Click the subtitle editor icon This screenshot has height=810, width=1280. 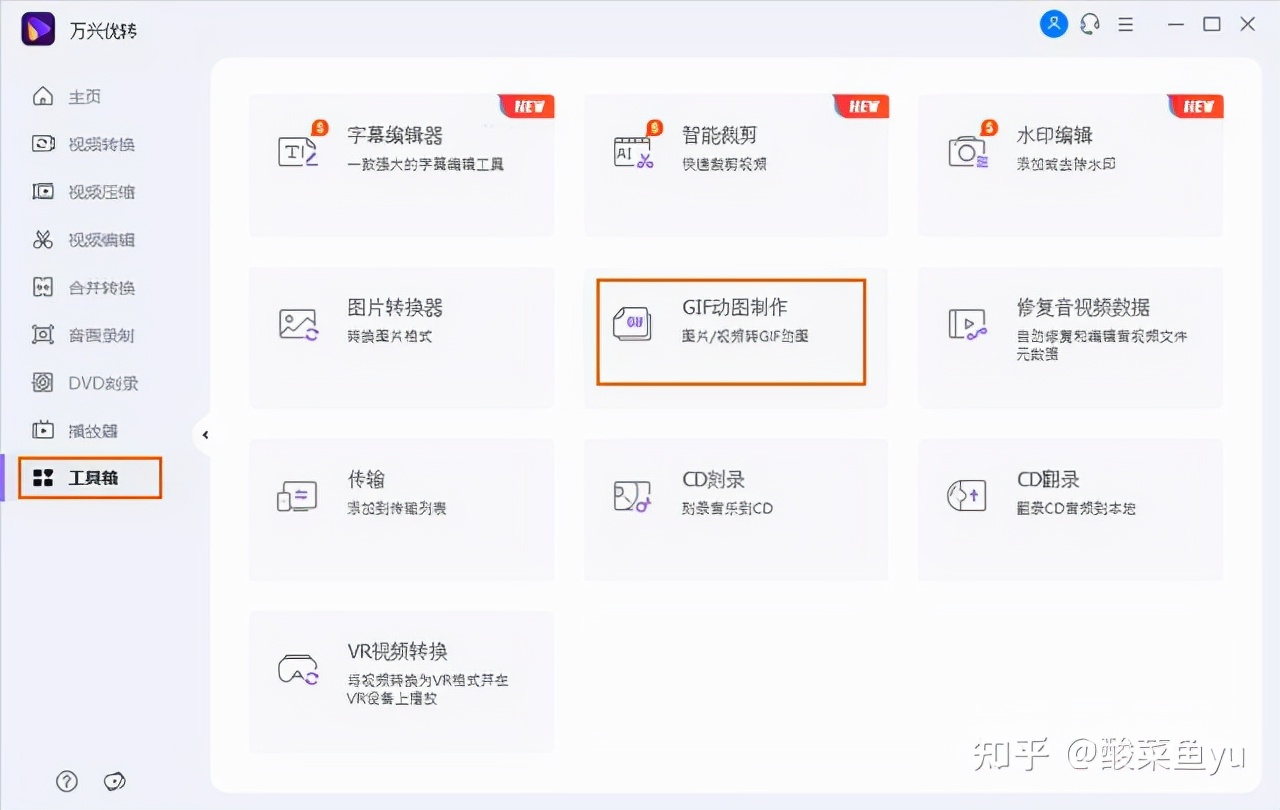298,150
